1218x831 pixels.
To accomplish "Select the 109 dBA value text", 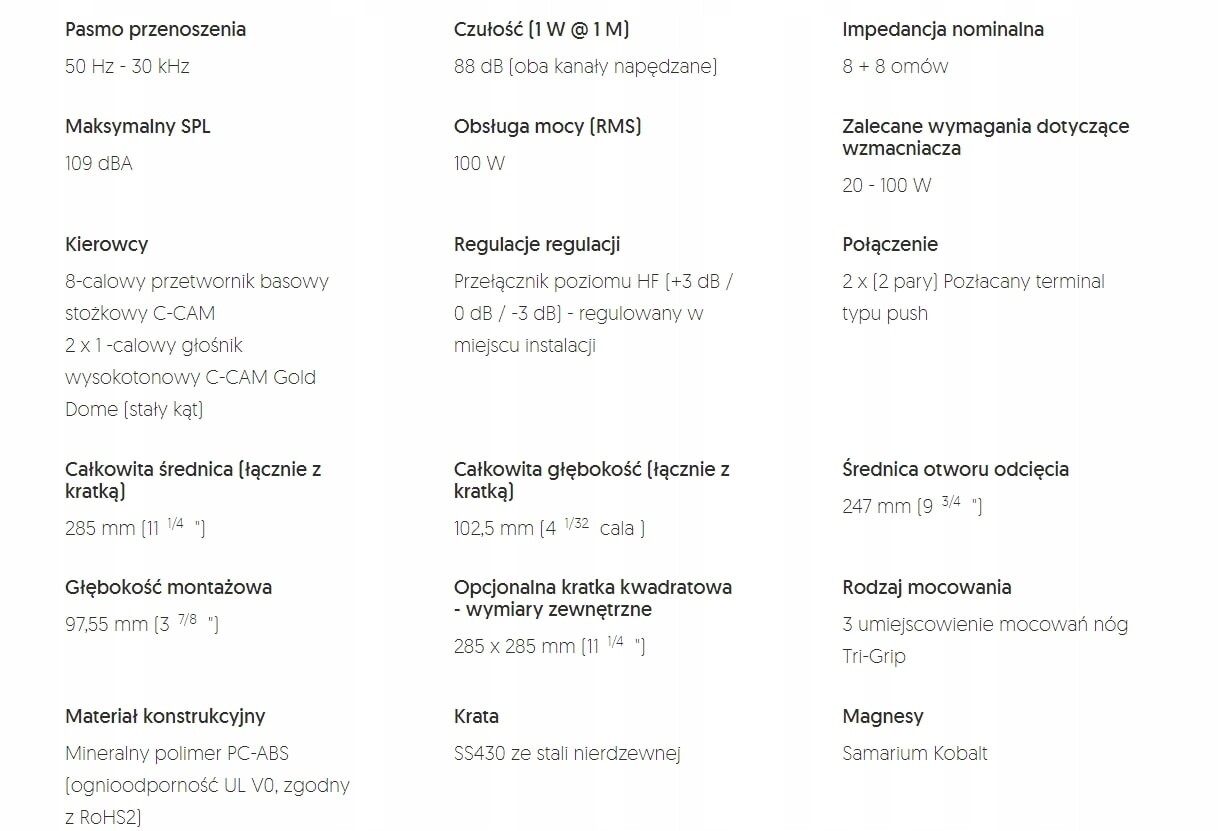I will pyautogui.click(x=98, y=163).
